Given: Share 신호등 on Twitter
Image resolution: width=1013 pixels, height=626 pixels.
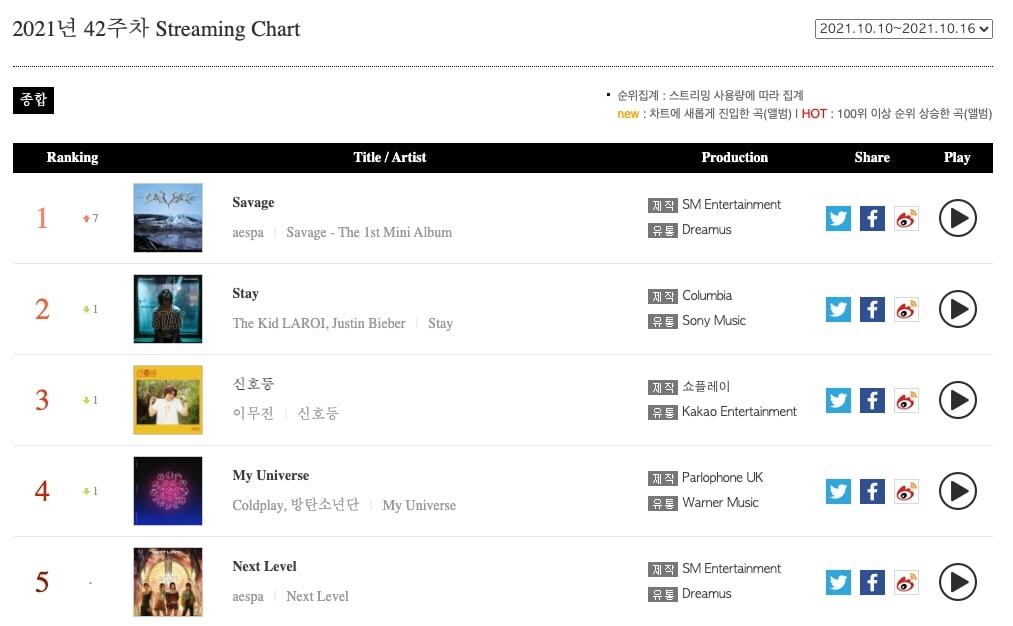Looking at the screenshot, I should pyautogui.click(x=838, y=400).
